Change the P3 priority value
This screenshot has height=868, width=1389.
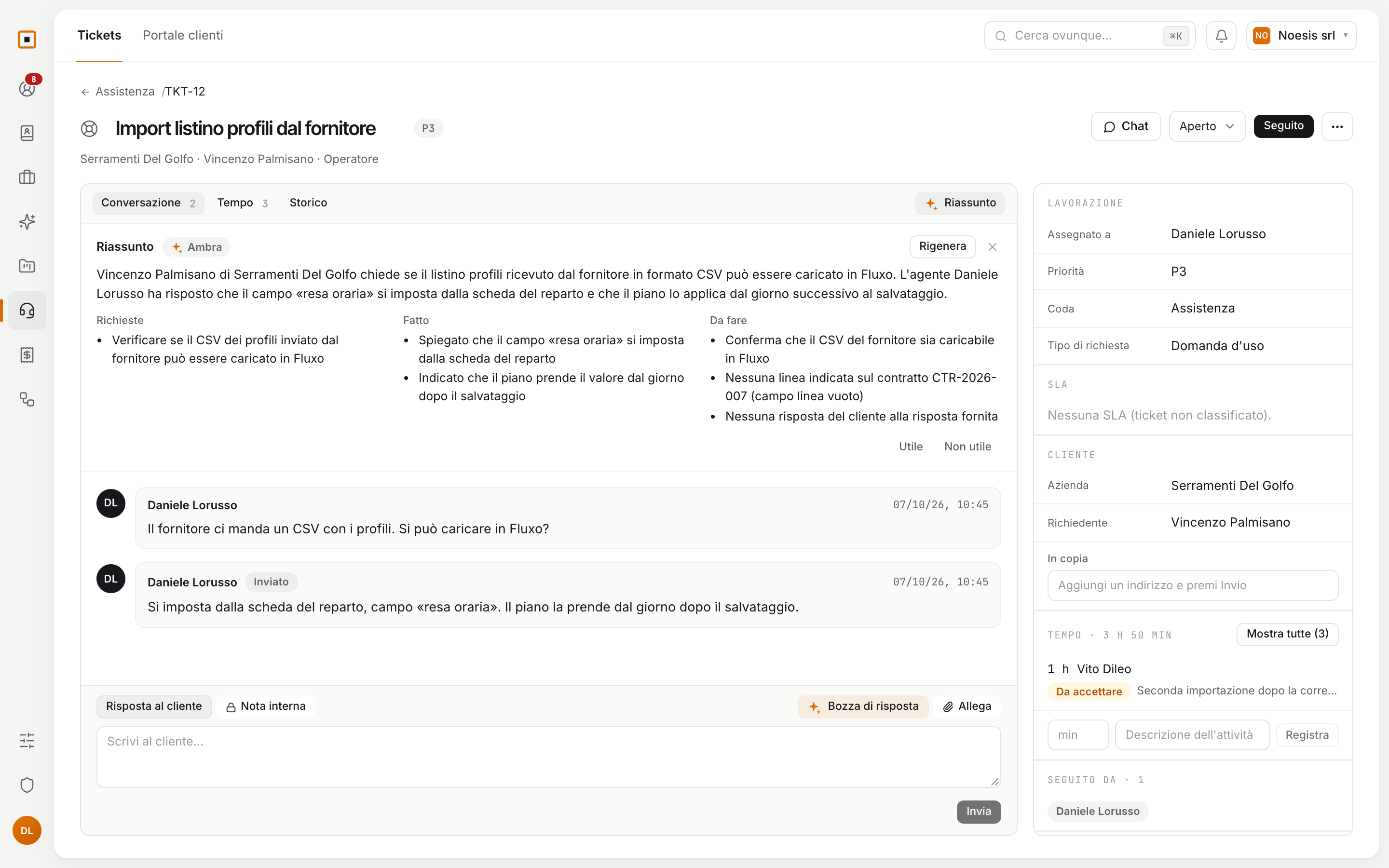(1178, 271)
